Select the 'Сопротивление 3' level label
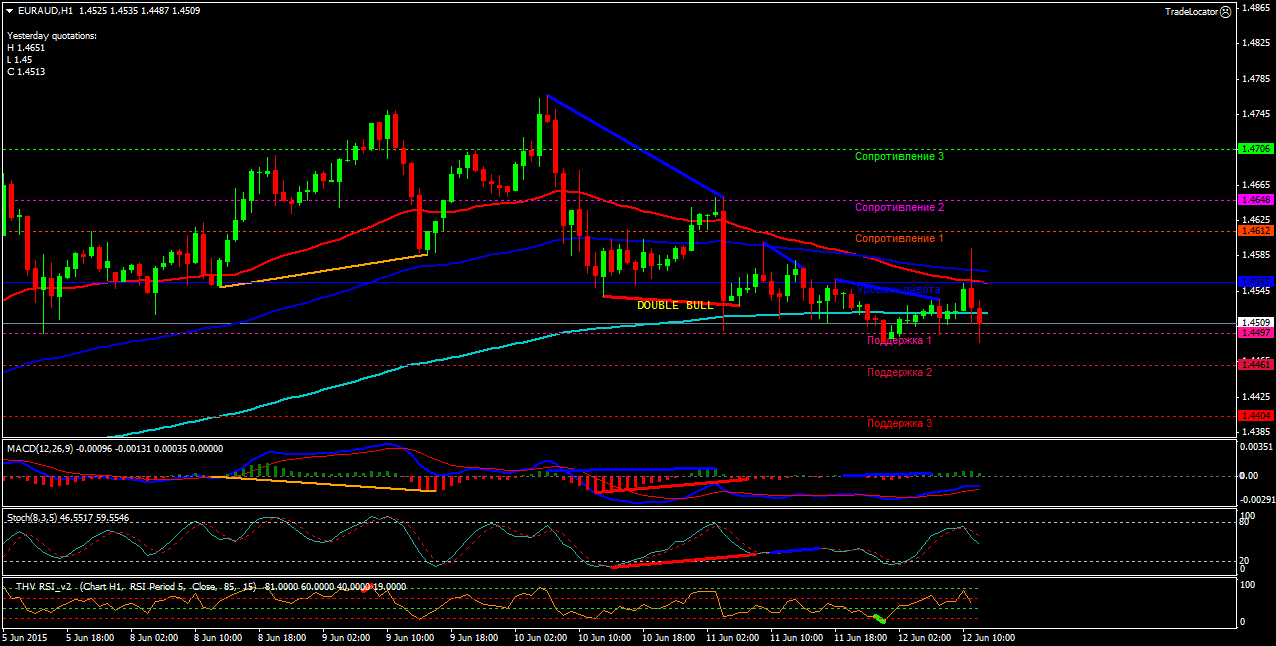 point(899,156)
